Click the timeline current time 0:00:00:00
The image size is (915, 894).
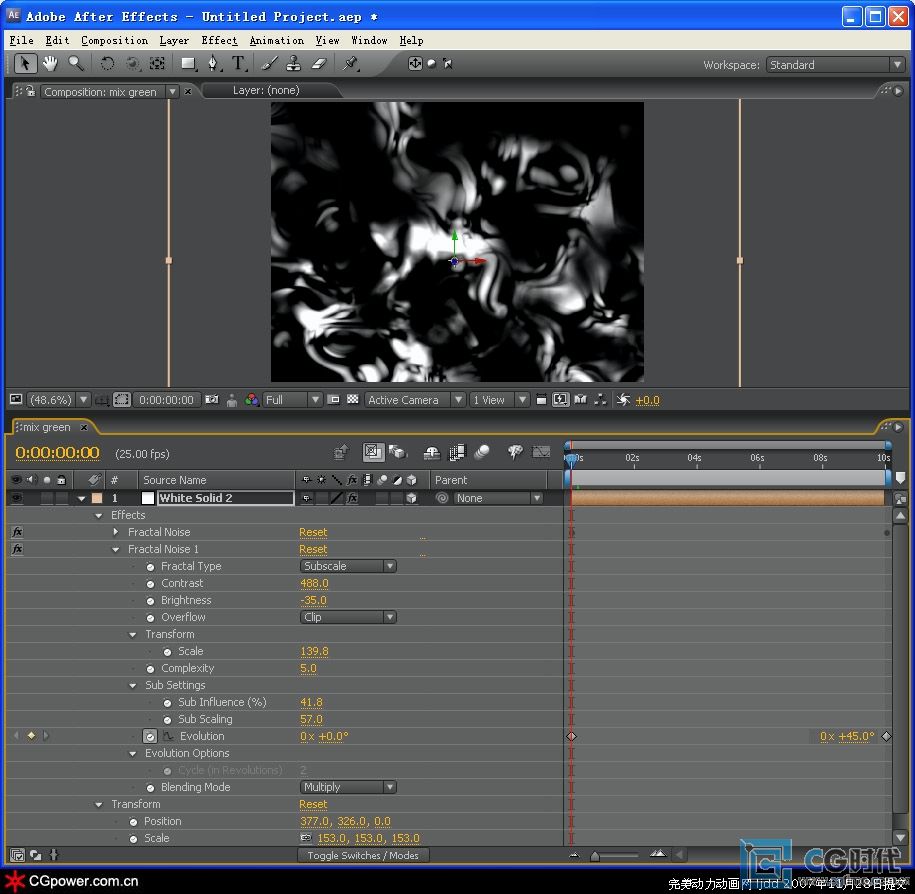[57, 453]
